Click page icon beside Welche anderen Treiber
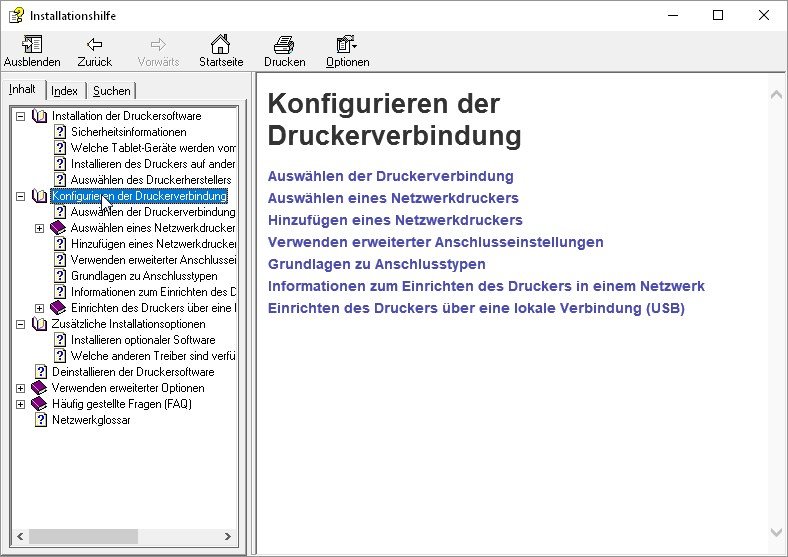The height and width of the screenshot is (557, 788). [x=60, y=356]
